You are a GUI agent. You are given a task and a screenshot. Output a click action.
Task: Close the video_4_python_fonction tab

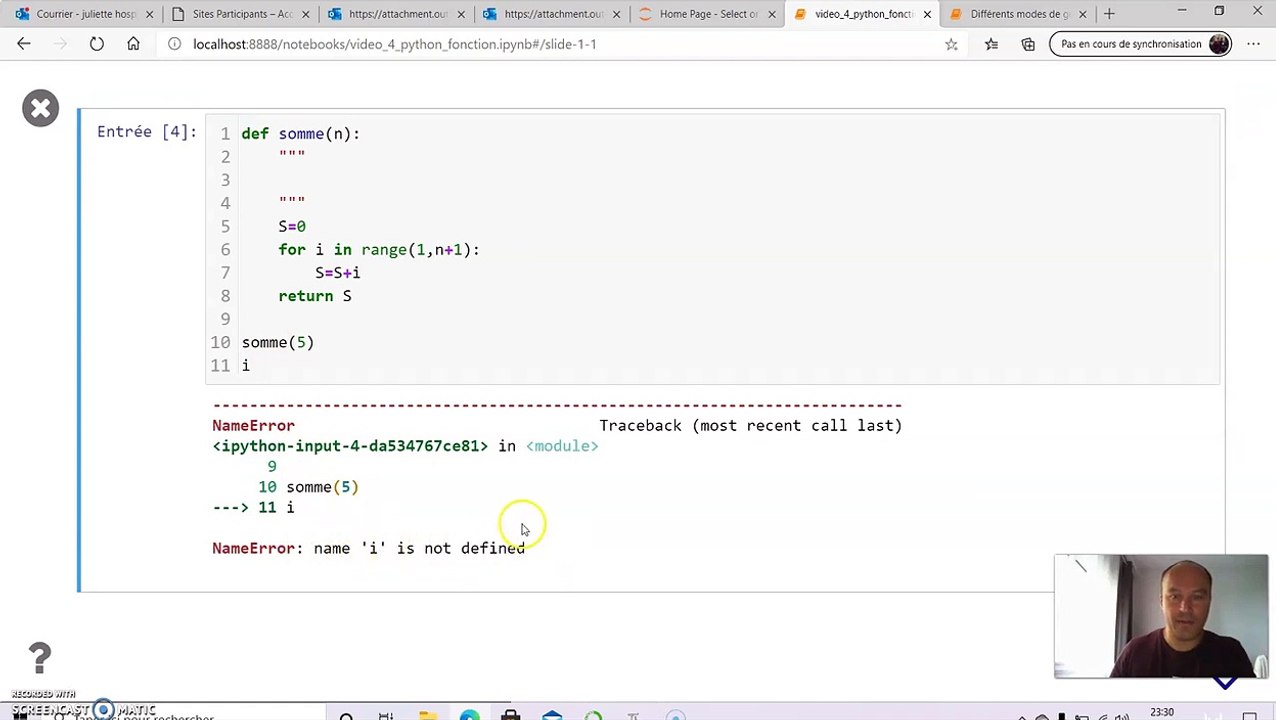pyautogui.click(x=927, y=14)
